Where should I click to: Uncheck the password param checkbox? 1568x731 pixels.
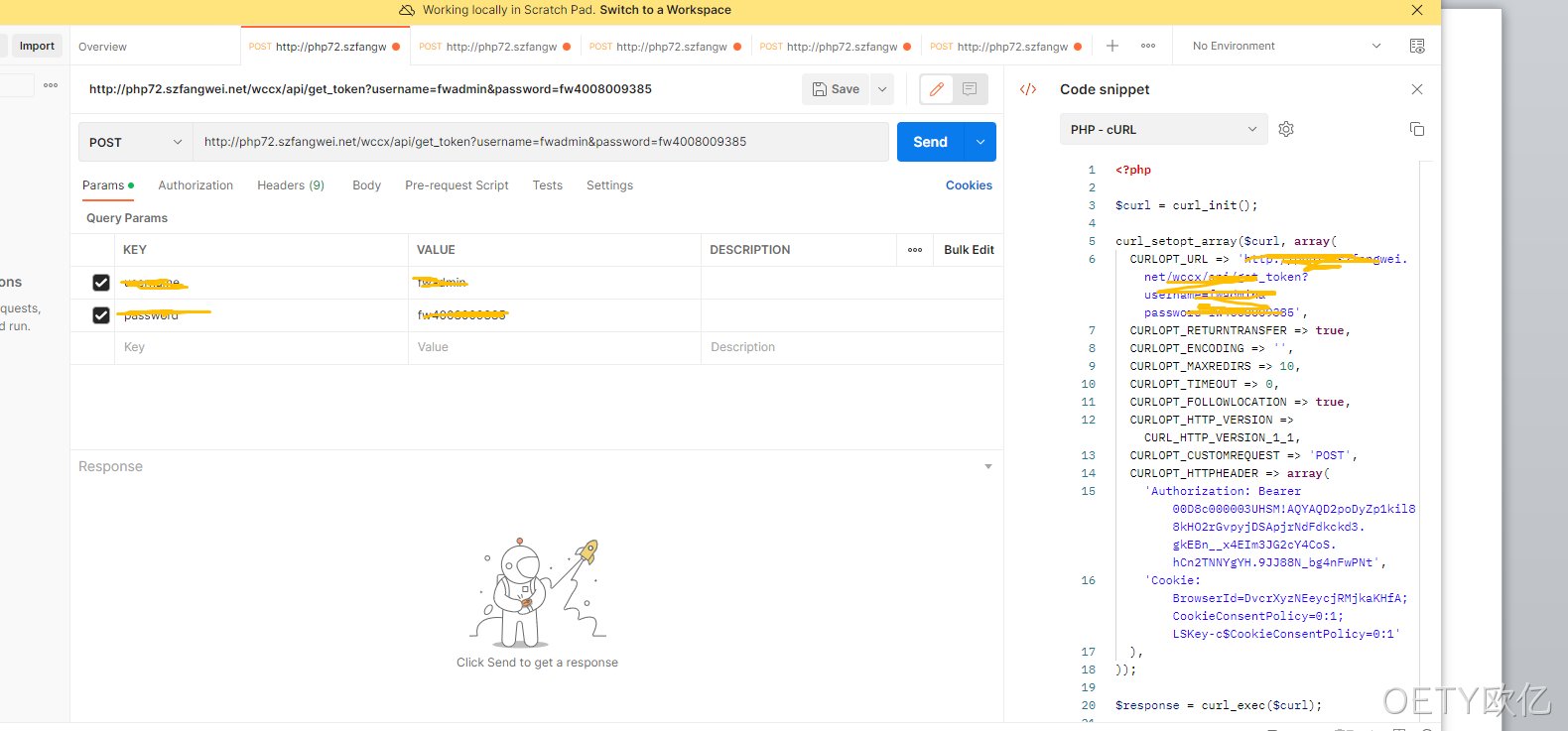(101, 315)
